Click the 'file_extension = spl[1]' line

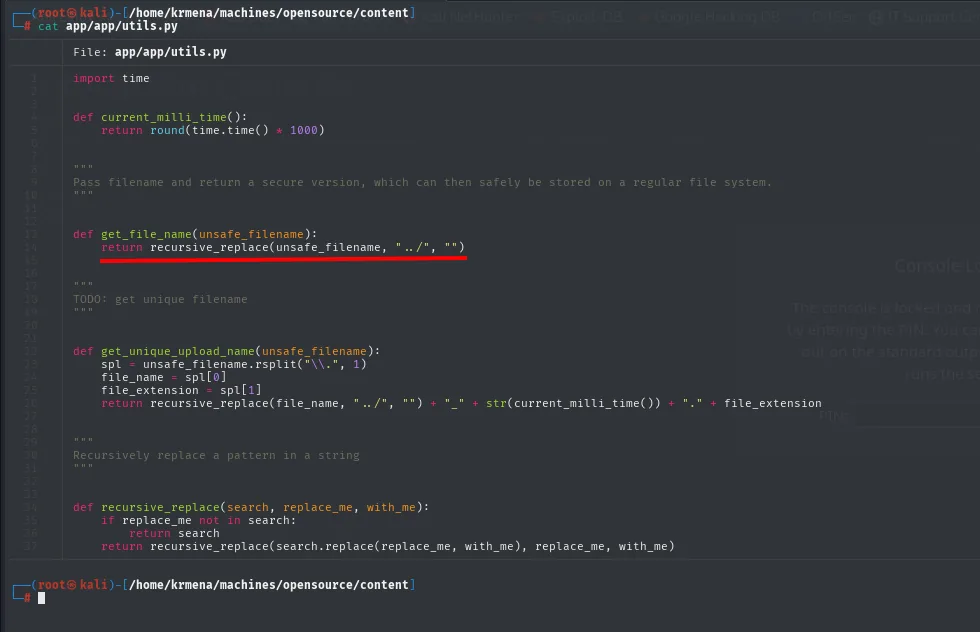click(x=181, y=390)
